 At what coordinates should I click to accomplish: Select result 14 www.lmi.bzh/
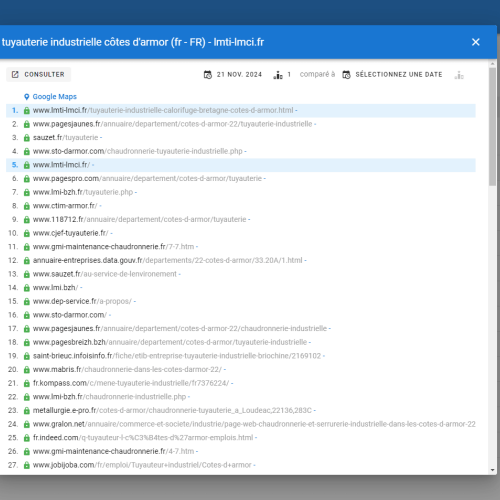pyautogui.click(x=55, y=288)
